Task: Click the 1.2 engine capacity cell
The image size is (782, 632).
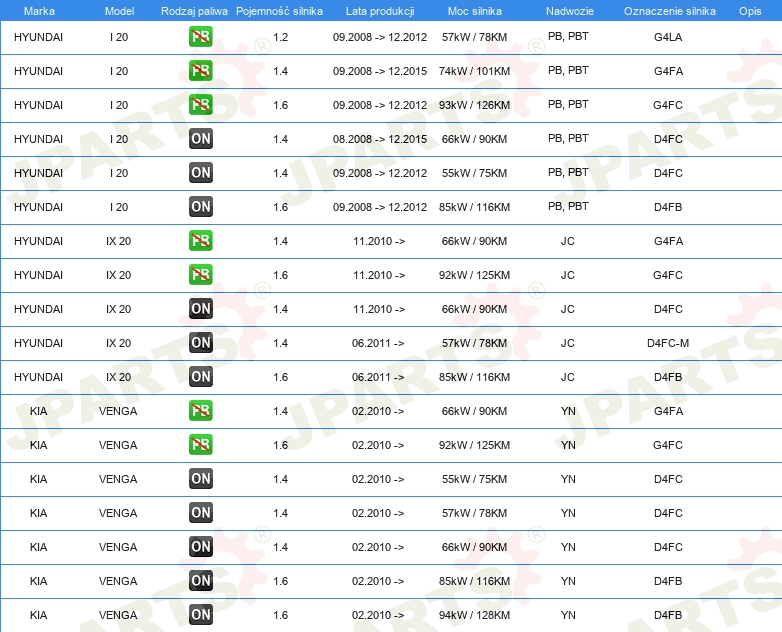Action: (280, 37)
